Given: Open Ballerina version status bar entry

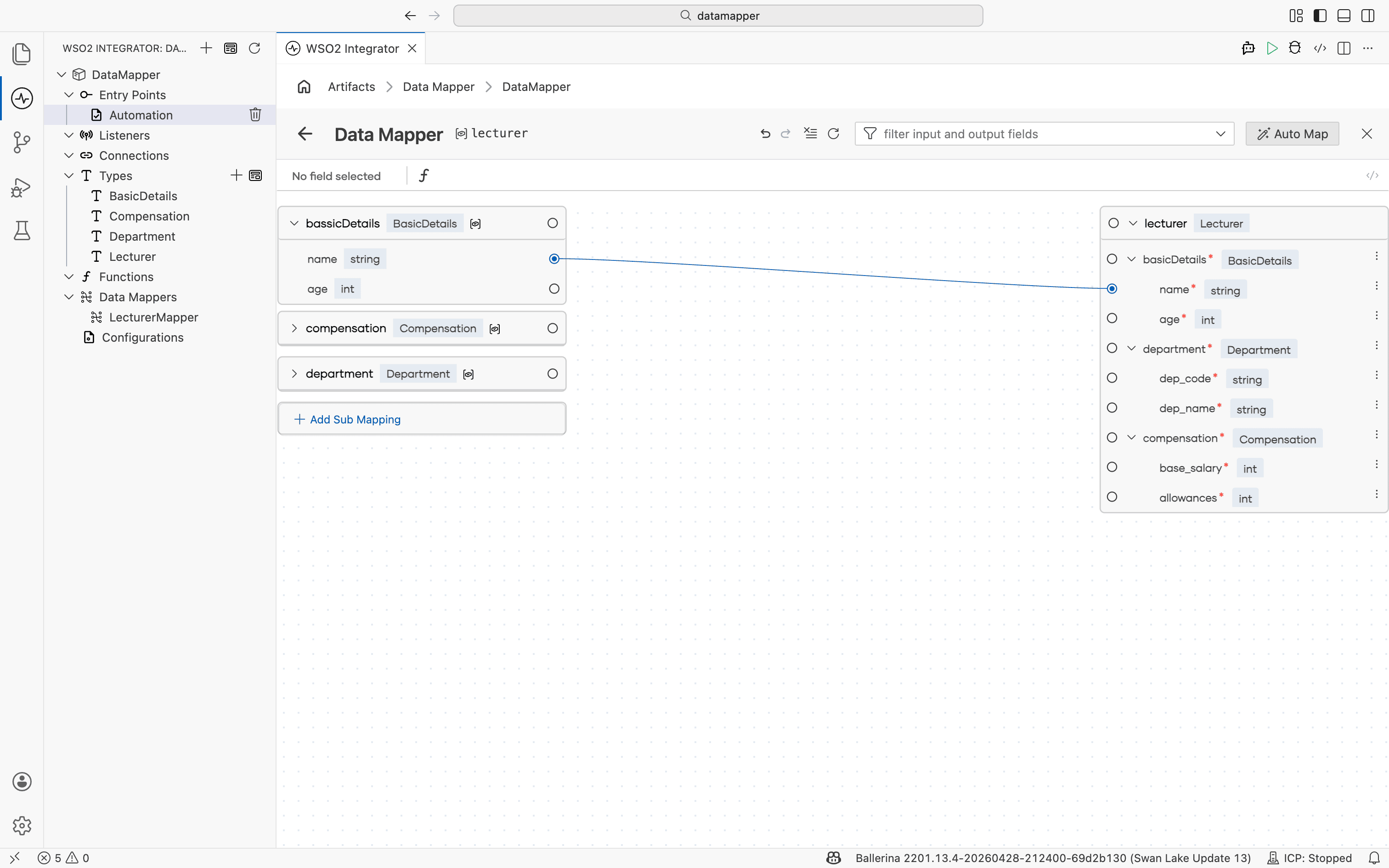Looking at the screenshot, I should point(1053,858).
